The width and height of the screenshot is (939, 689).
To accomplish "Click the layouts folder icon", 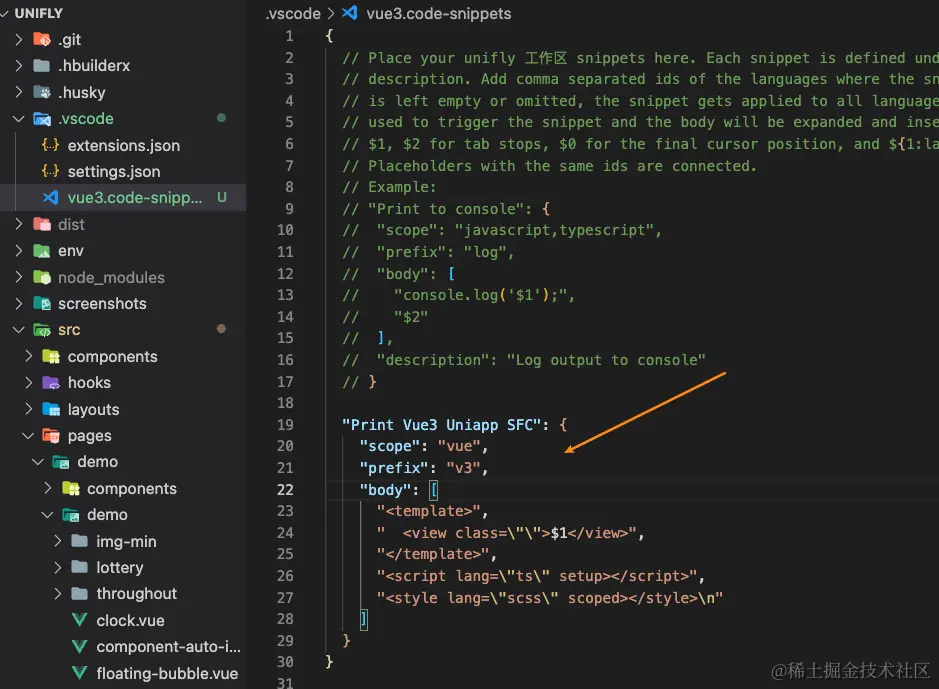I will tap(52, 409).
